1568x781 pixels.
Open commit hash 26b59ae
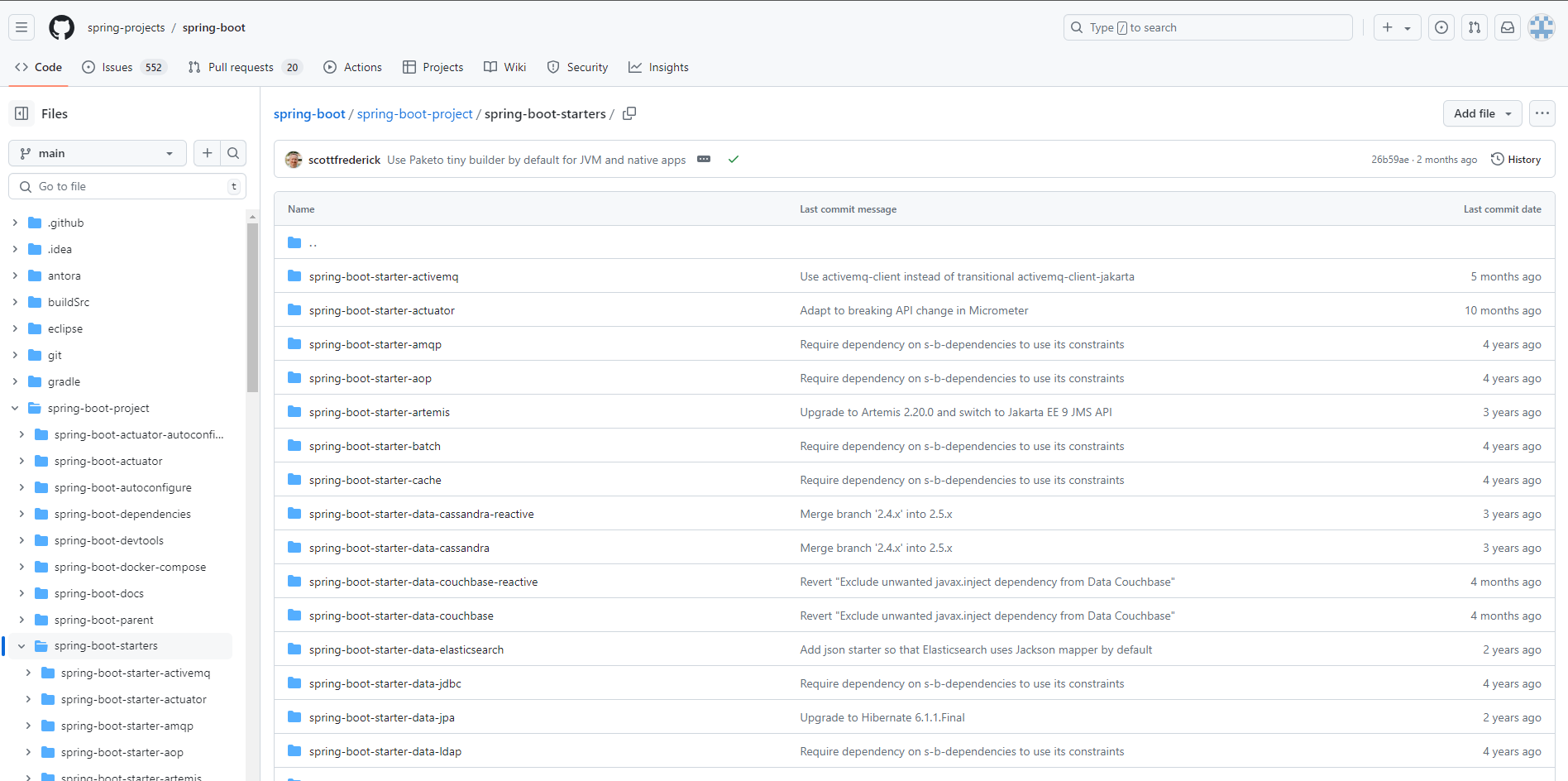click(x=1390, y=160)
